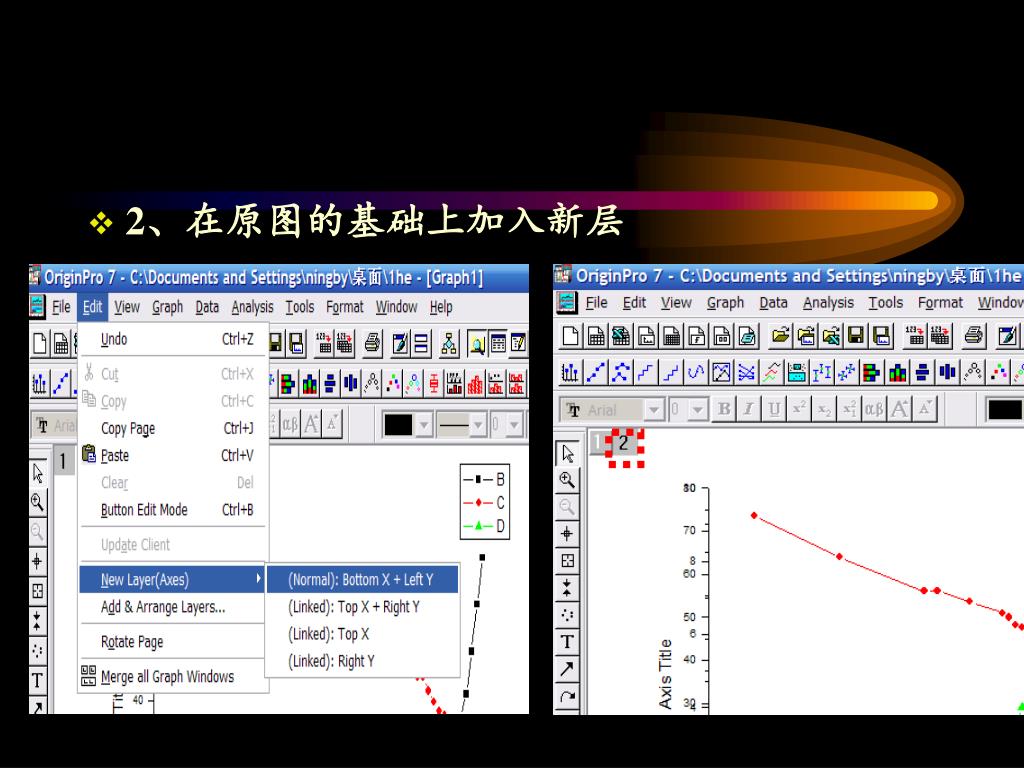Click the New Project icon in the right window
Viewport: 1024px width, 768px height.
pos(570,336)
